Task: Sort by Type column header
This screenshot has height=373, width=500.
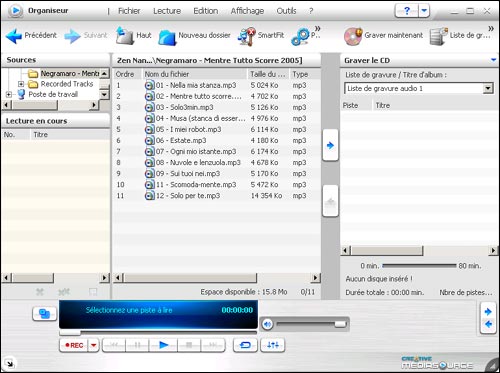Action: 305,74
